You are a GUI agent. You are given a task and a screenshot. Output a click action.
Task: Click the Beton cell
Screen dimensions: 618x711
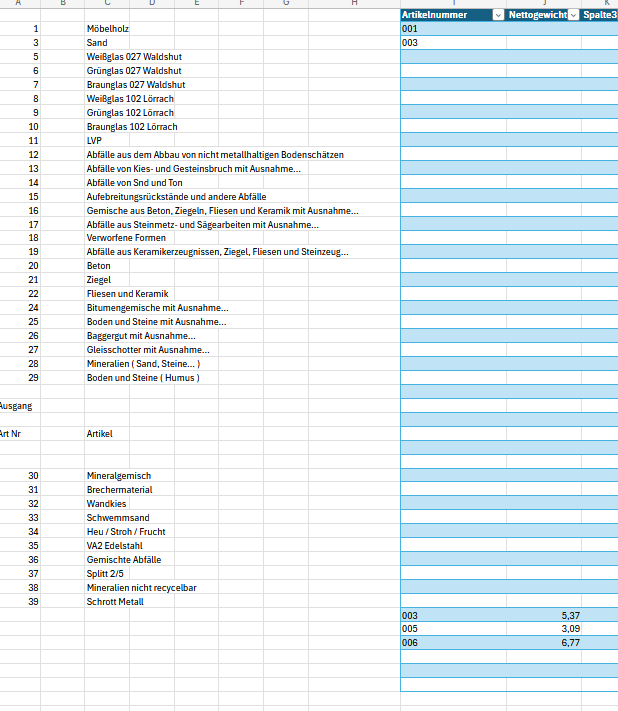[x=98, y=266]
